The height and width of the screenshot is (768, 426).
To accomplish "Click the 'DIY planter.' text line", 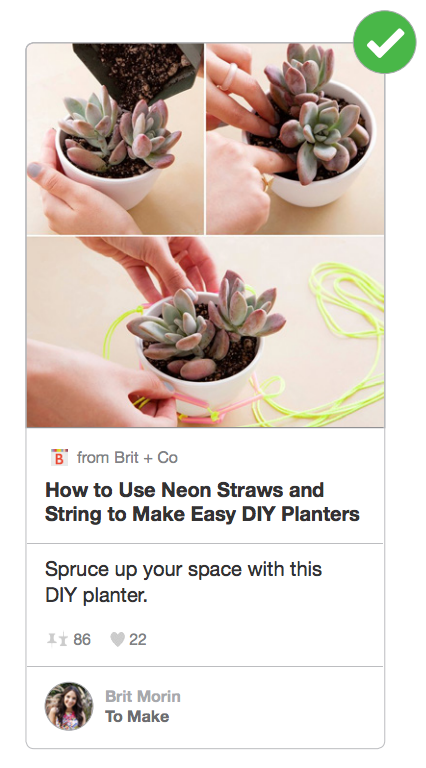I will point(96,596).
